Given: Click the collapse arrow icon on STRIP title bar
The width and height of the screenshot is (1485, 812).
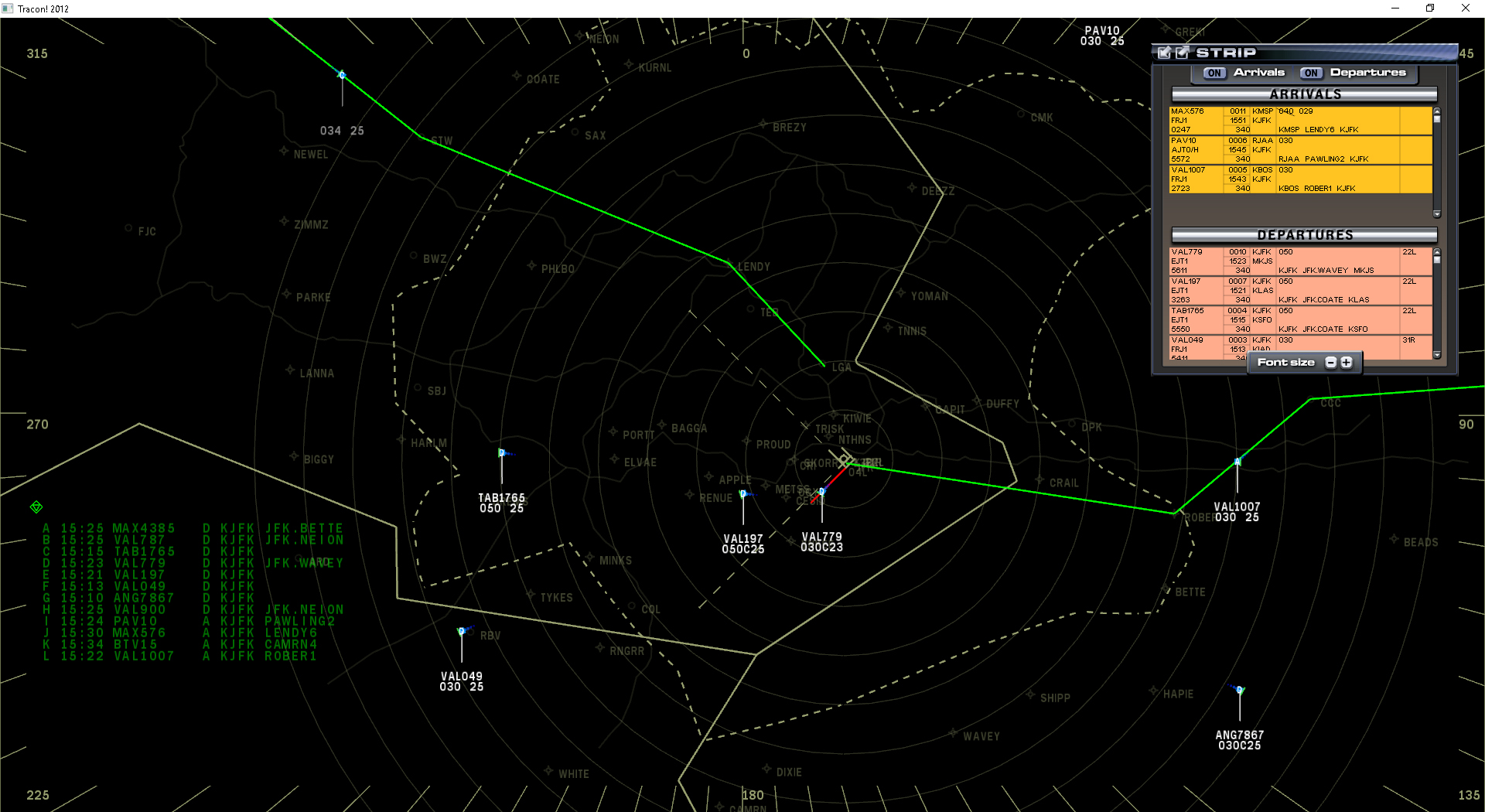Looking at the screenshot, I should (x=1165, y=53).
